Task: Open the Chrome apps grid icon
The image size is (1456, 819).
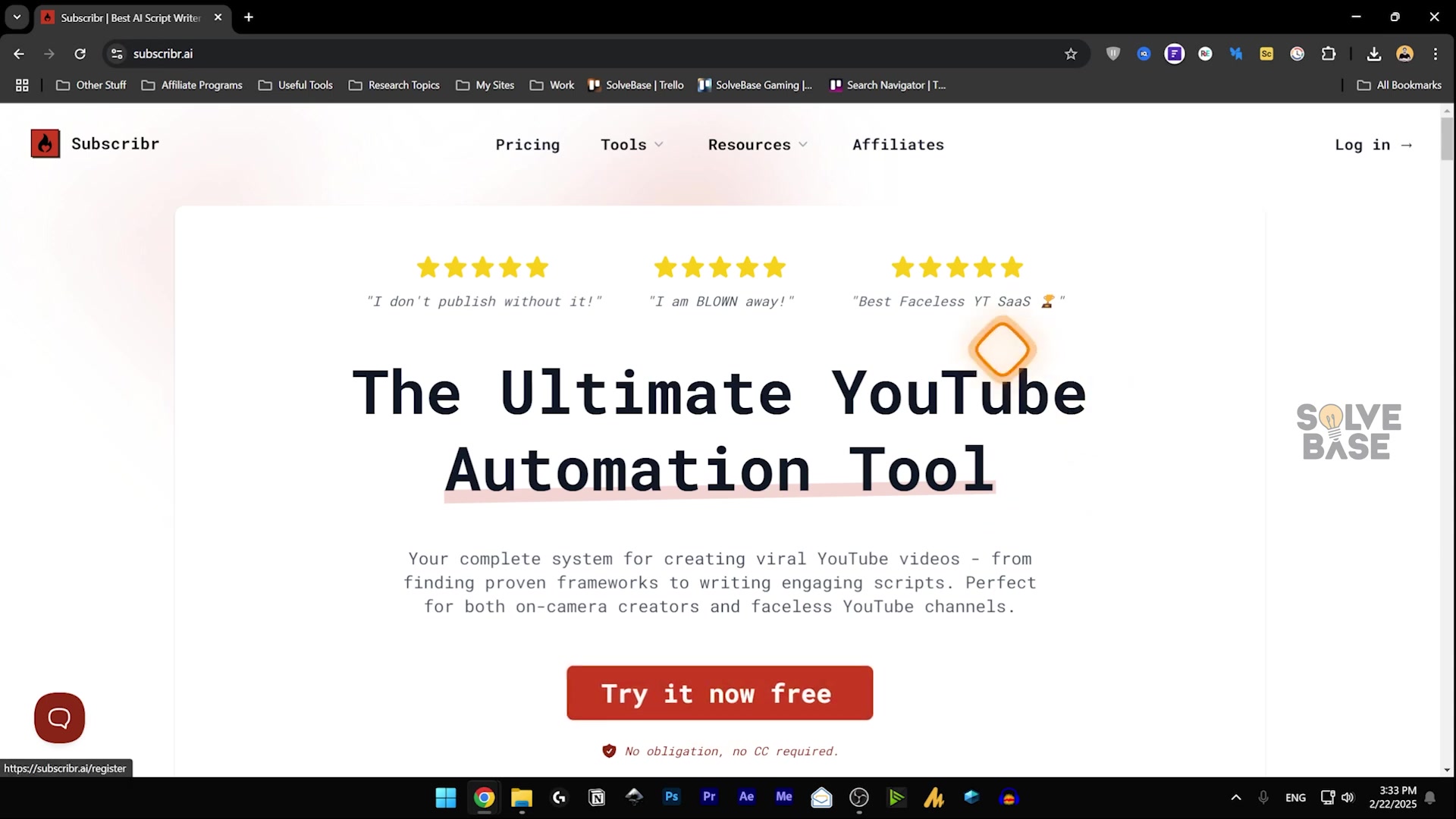Action: pyautogui.click(x=22, y=85)
